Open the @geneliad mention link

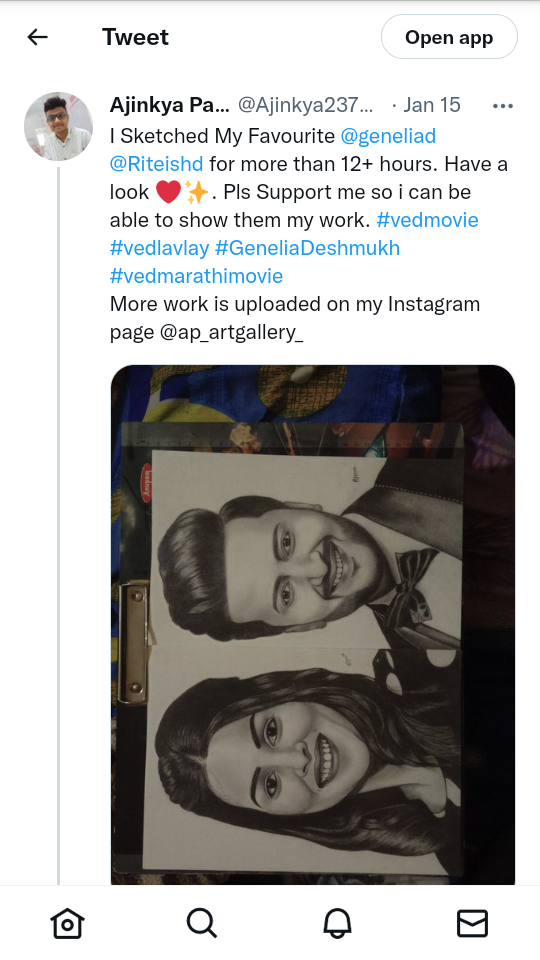(x=388, y=136)
